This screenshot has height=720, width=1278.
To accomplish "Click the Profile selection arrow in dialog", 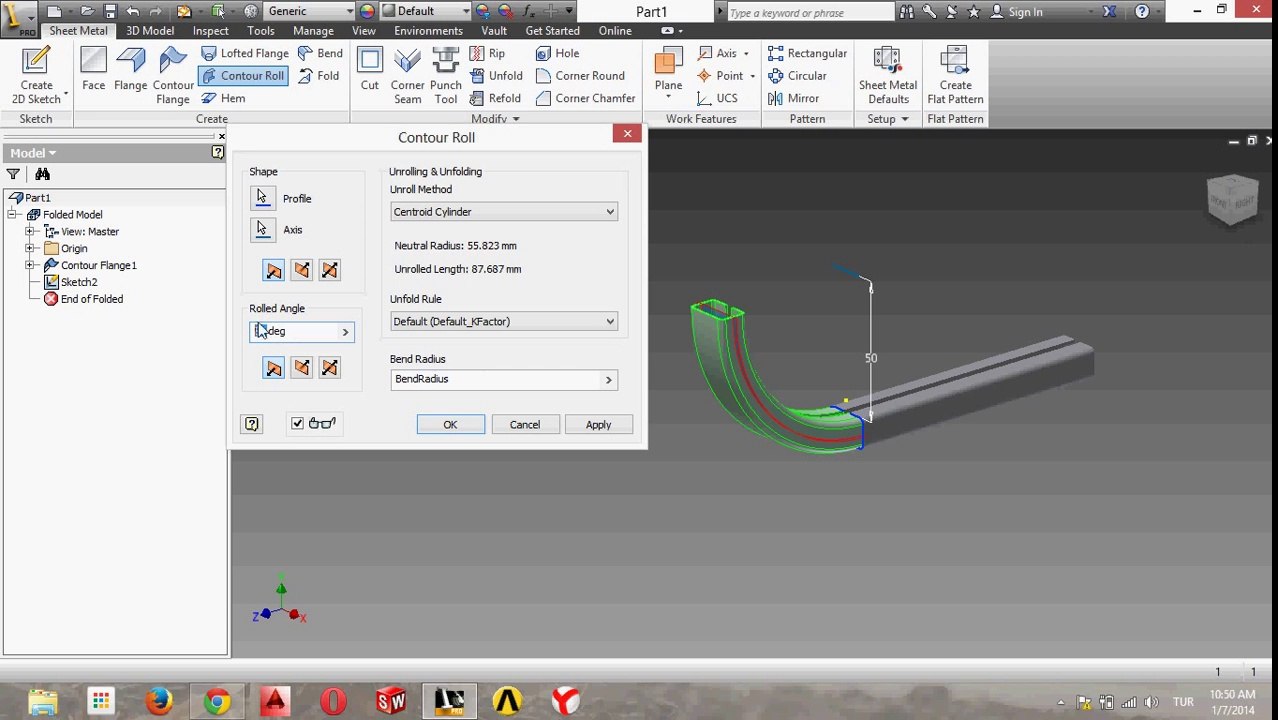I will tap(262, 198).
